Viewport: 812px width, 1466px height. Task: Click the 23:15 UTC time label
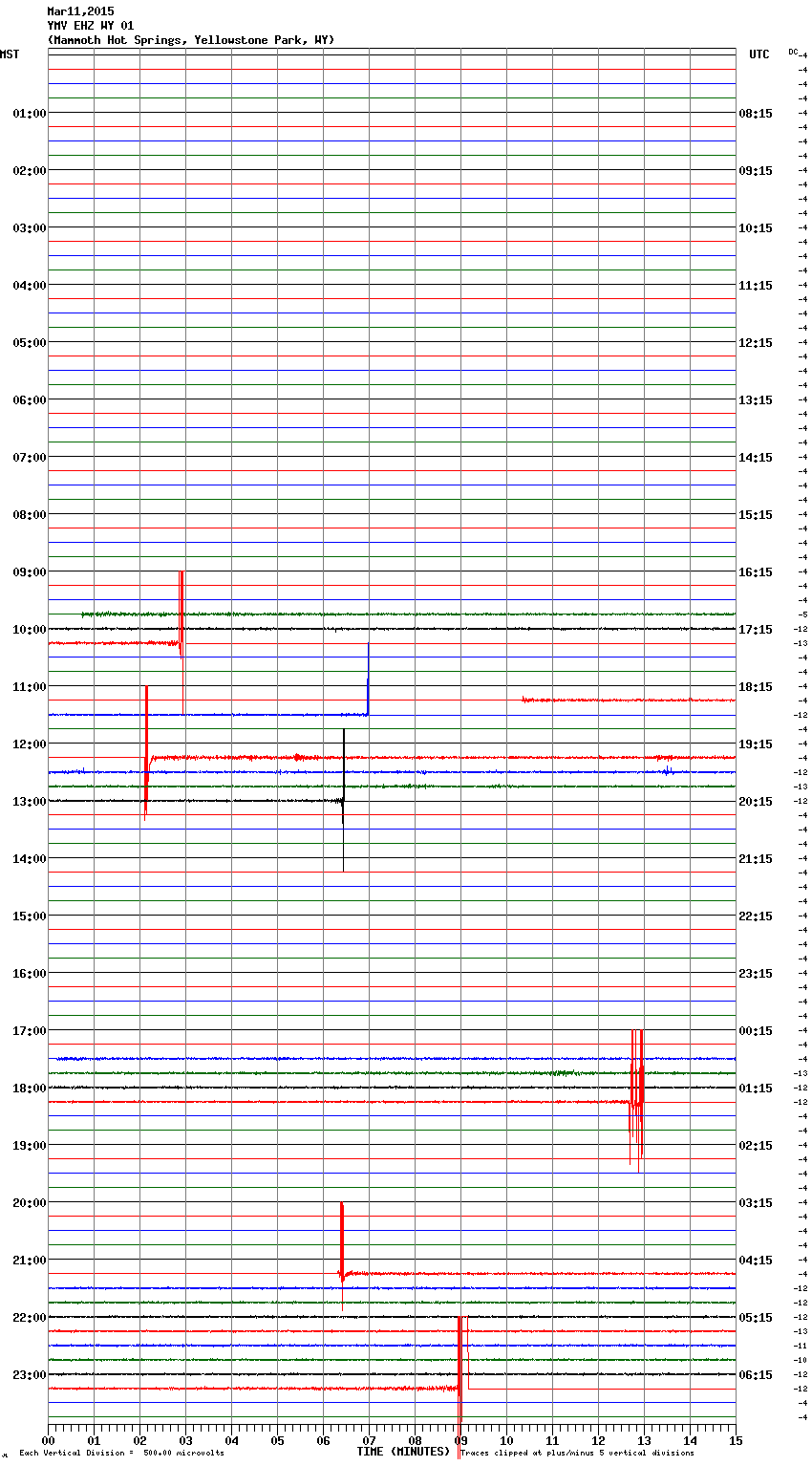click(756, 974)
